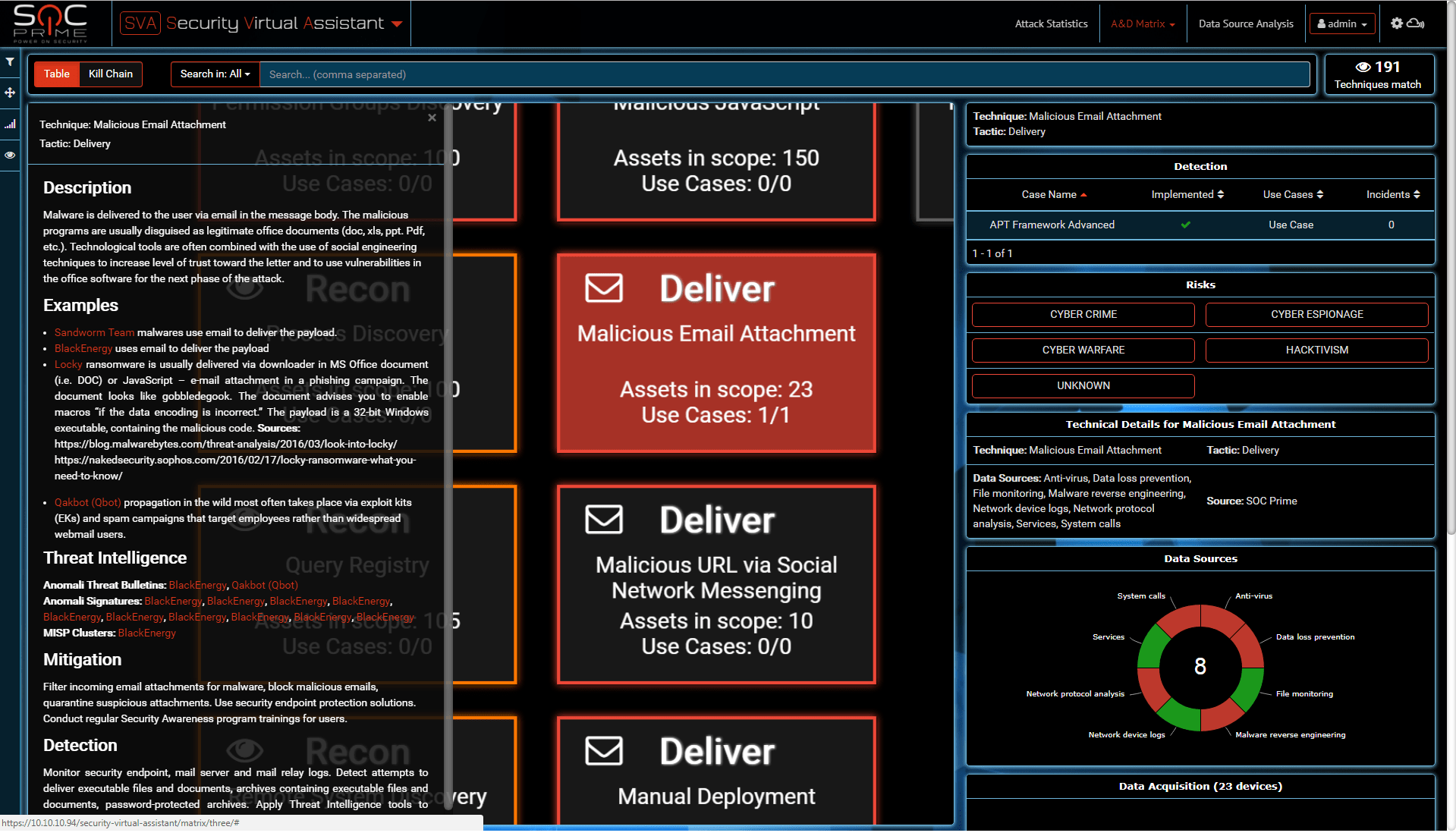Image resolution: width=1456 pixels, height=836 pixels.
Task: Click envelope icon on Malicious Email Attachment card
Action: pos(604,288)
